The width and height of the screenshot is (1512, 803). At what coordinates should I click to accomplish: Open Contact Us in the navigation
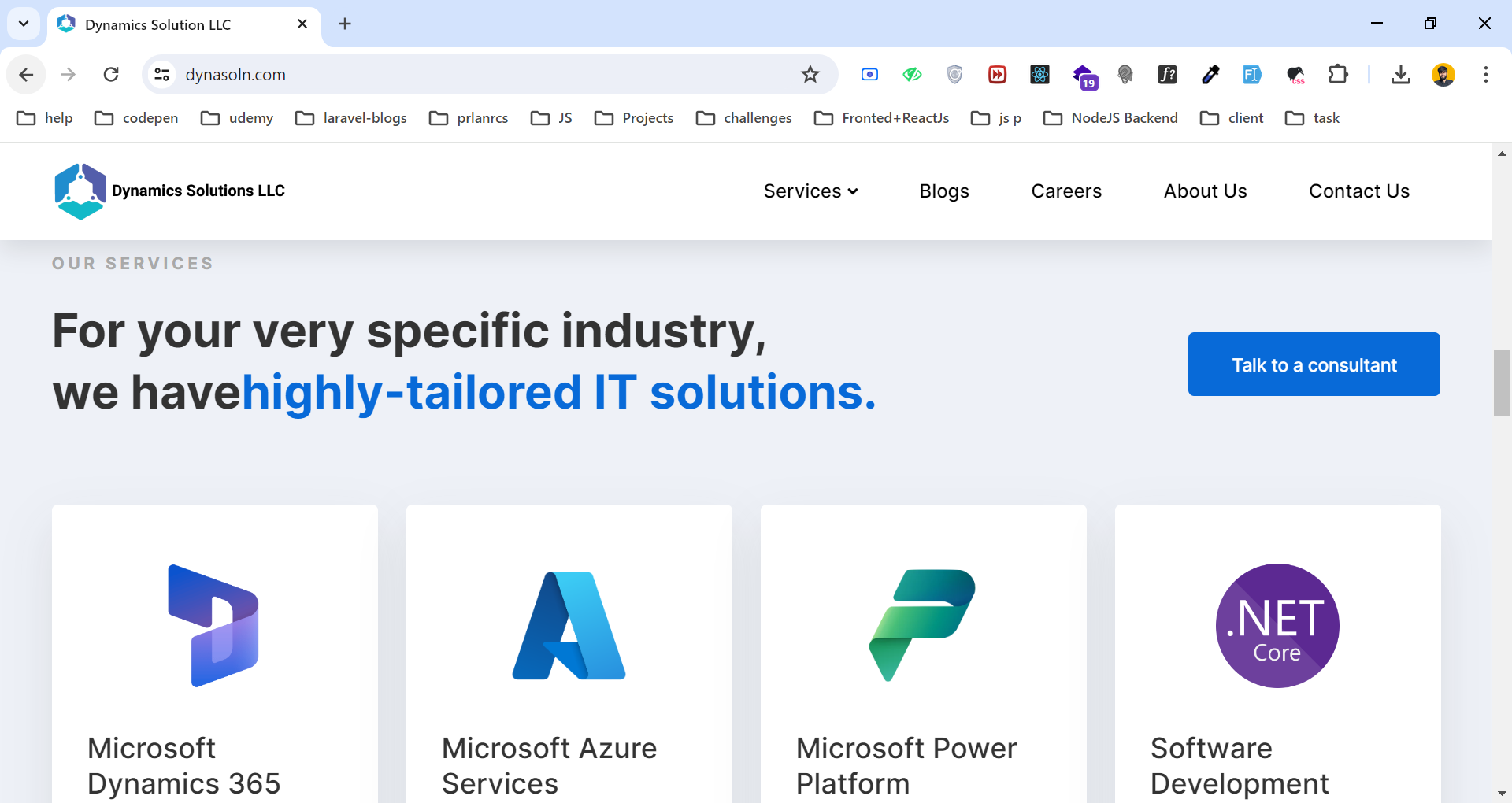1358,191
